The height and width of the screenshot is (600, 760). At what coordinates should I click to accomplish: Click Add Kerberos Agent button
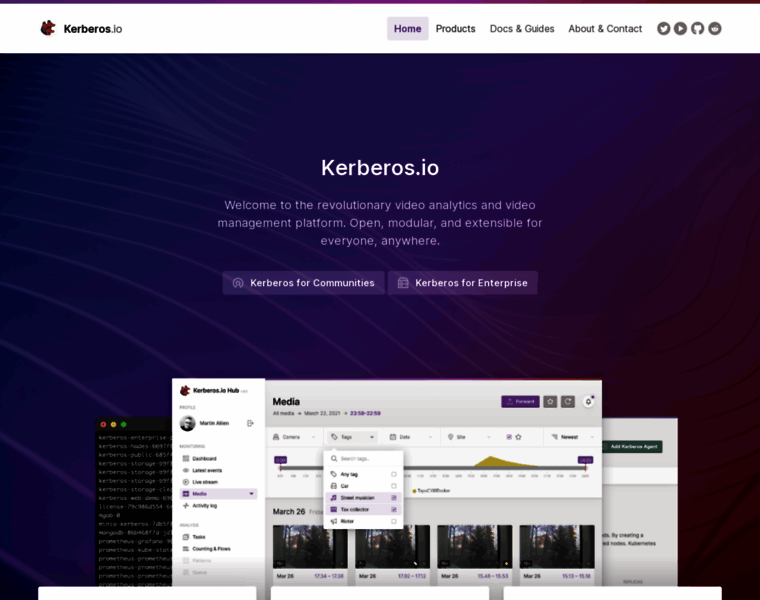point(632,446)
